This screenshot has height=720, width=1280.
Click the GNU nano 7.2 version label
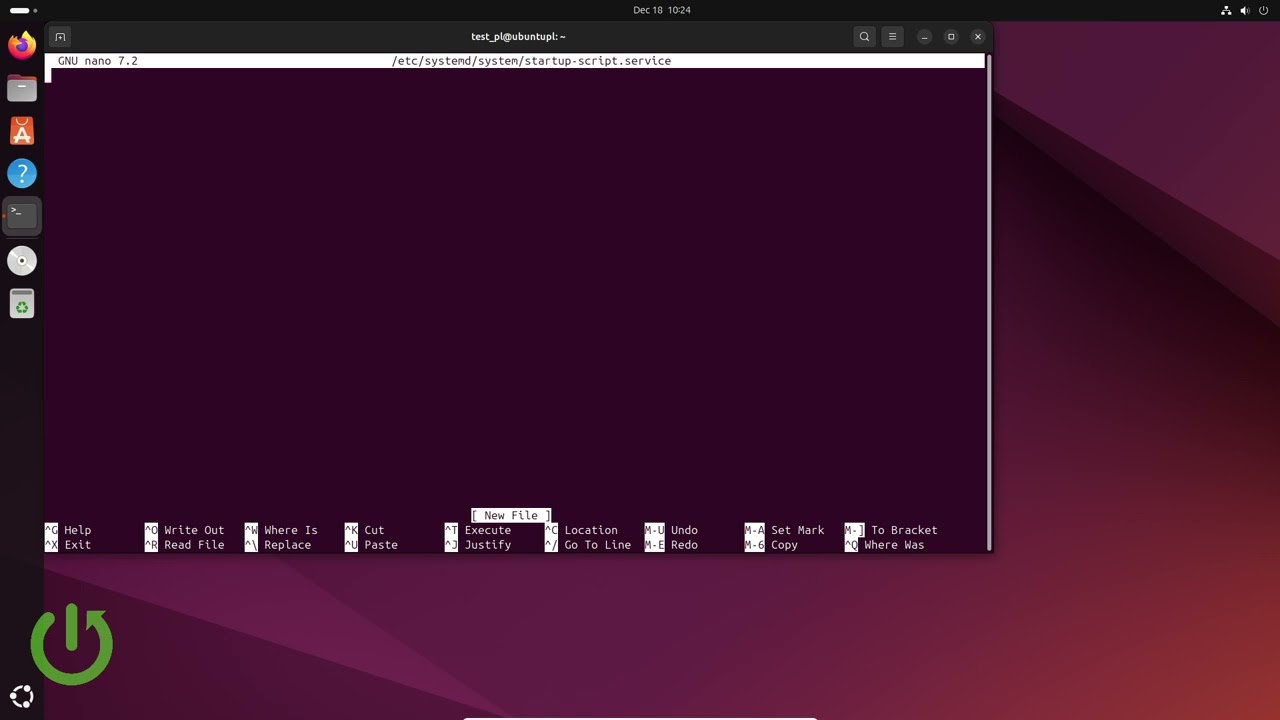[x=98, y=61]
